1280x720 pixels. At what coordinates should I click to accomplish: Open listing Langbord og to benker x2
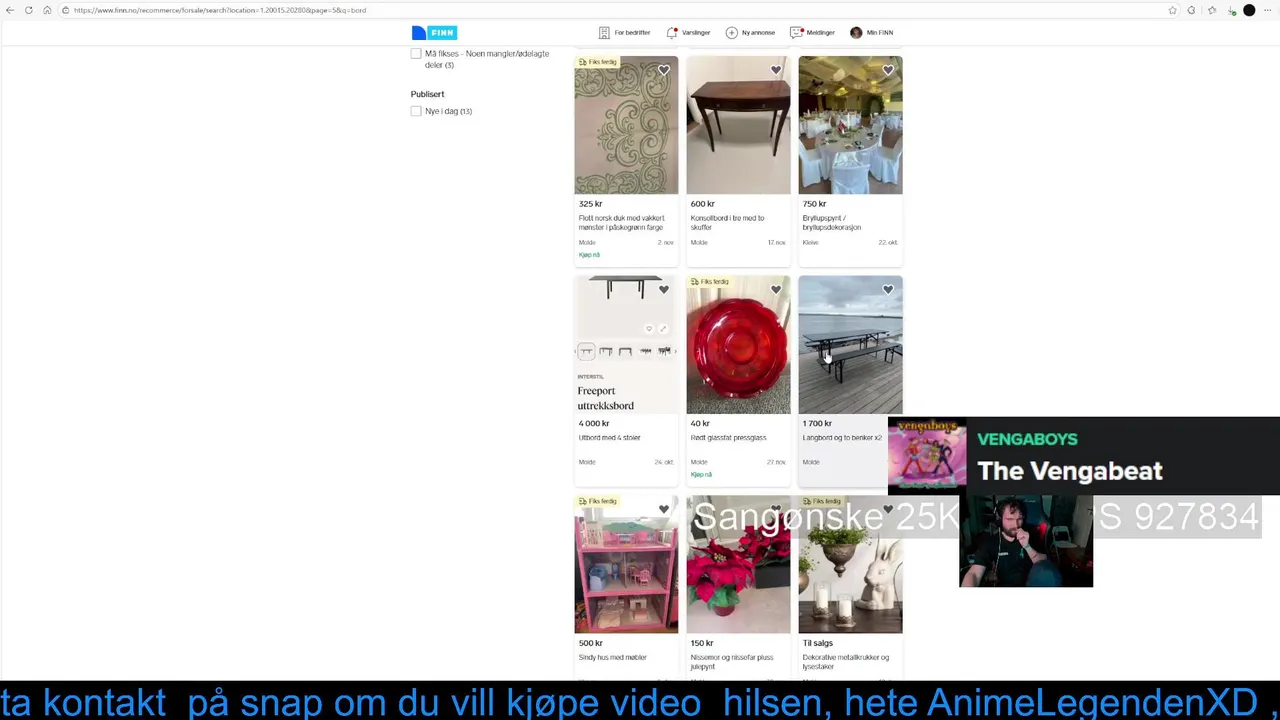(x=842, y=438)
